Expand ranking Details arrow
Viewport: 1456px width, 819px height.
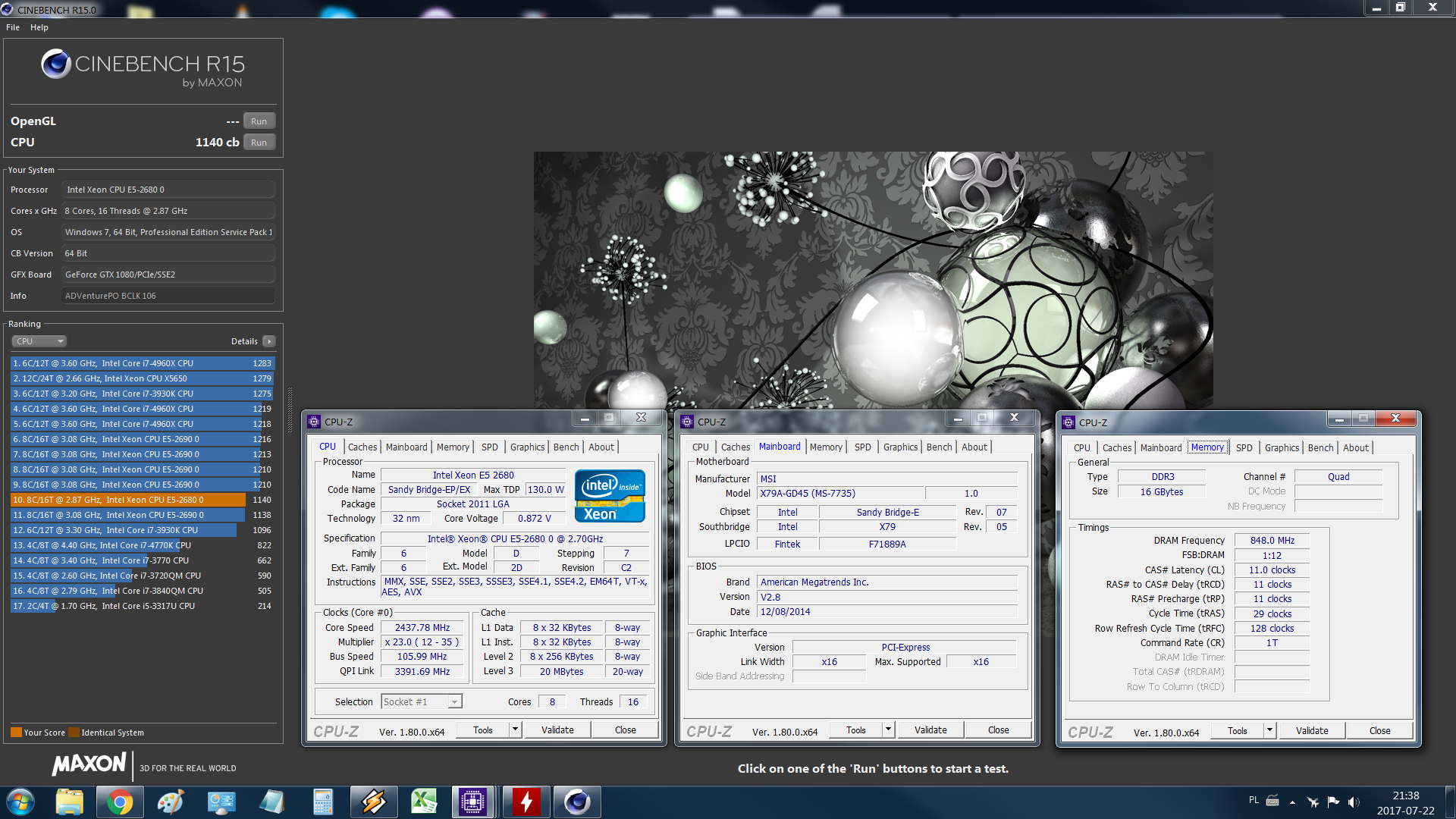click(x=269, y=341)
